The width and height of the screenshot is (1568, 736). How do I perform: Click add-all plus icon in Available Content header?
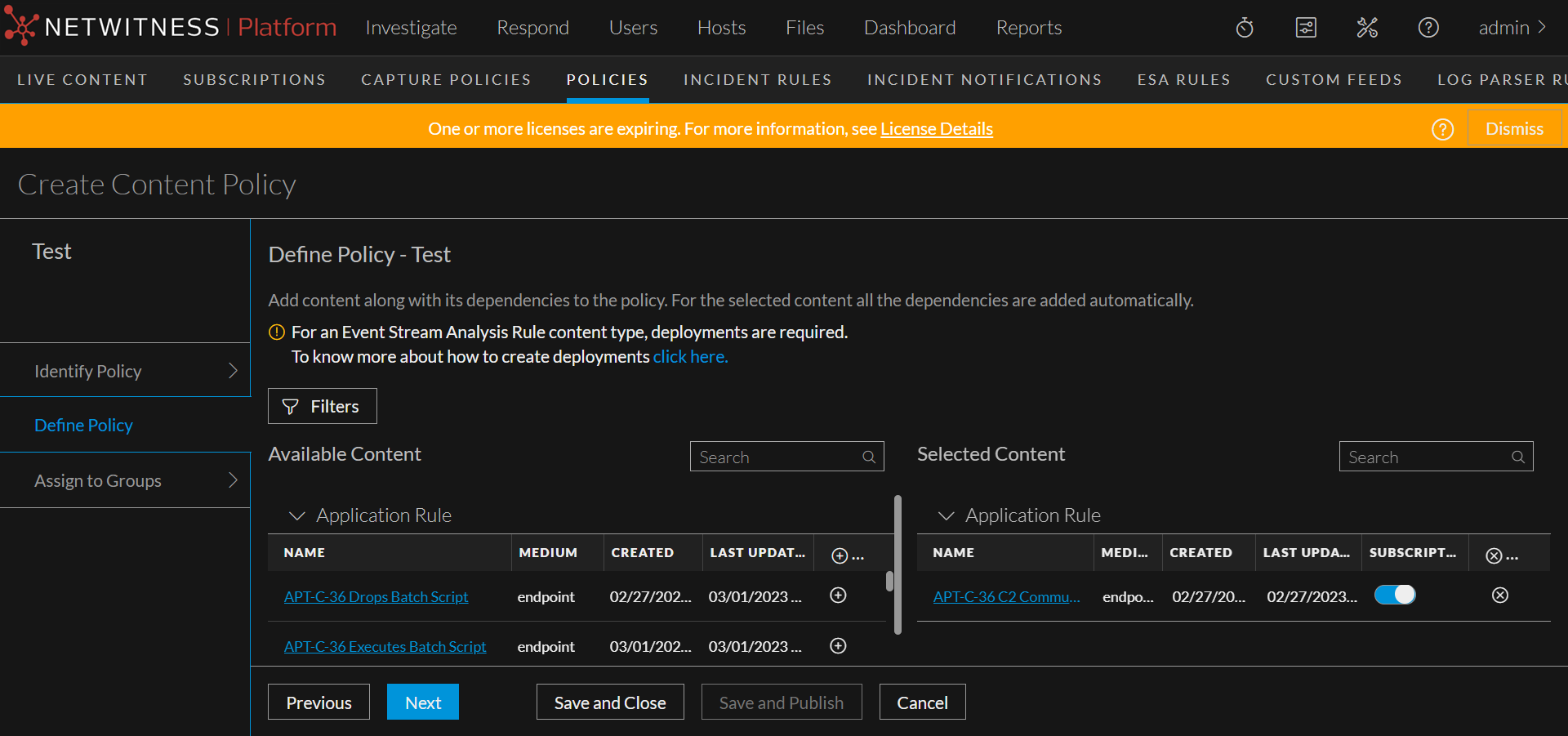click(840, 555)
